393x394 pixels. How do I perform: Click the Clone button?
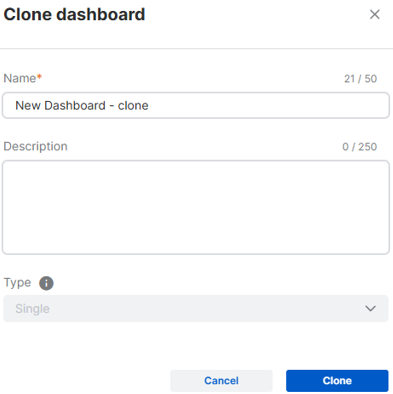(337, 381)
